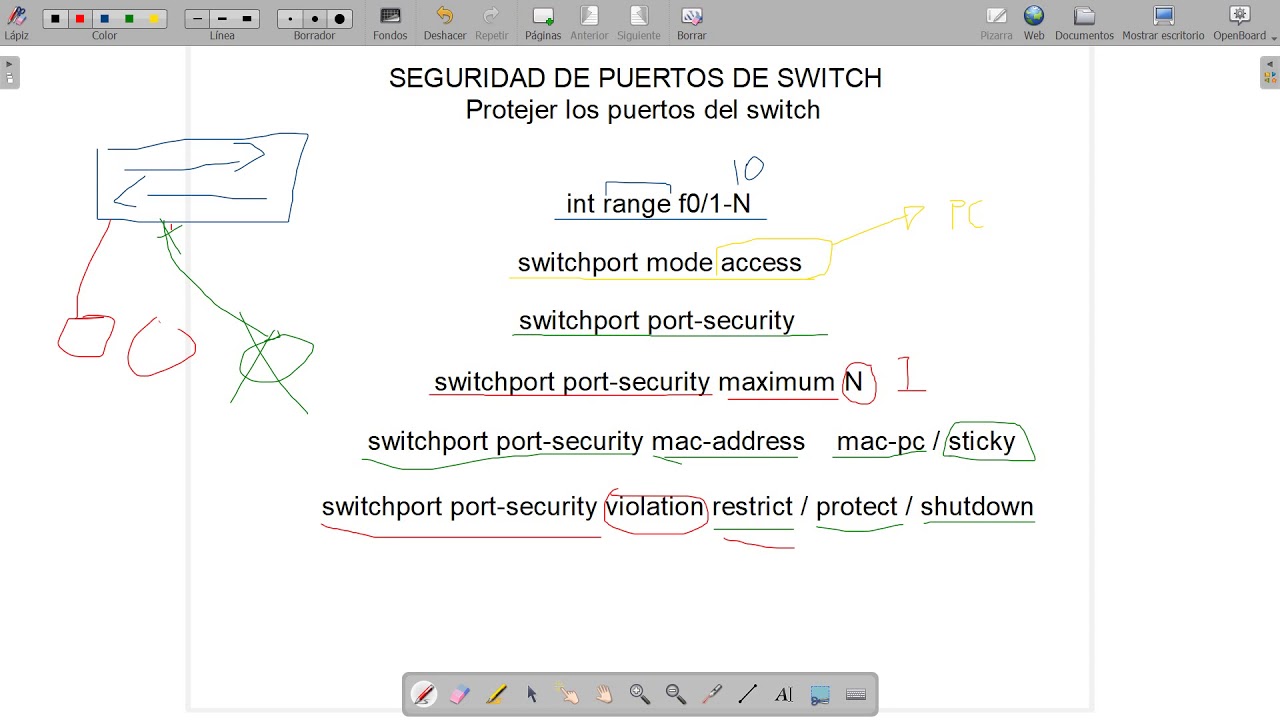Image resolution: width=1280 pixels, height=720 pixels.
Task: Click the 'switchport mode access' line
Action: click(x=659, y=263)
